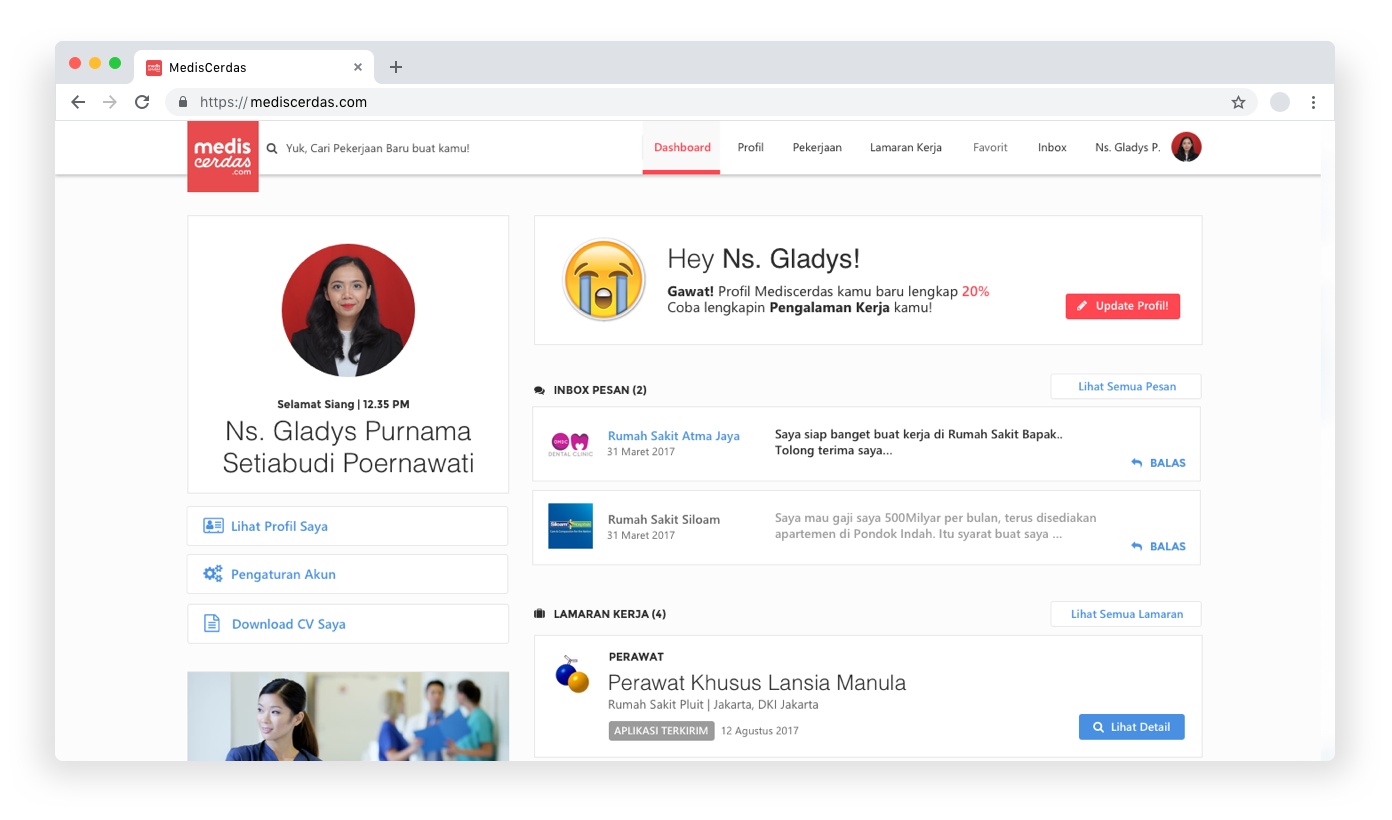Open the Favorit tab
Image resolution: width=1392 pixels, height=820 pixels.
click(990, 147)
